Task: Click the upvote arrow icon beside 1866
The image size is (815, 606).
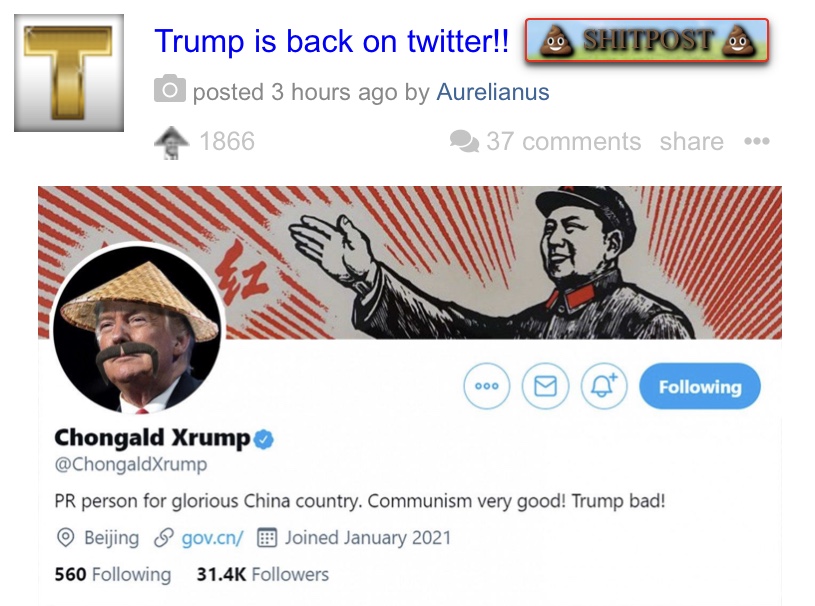Action: (171, 142)
